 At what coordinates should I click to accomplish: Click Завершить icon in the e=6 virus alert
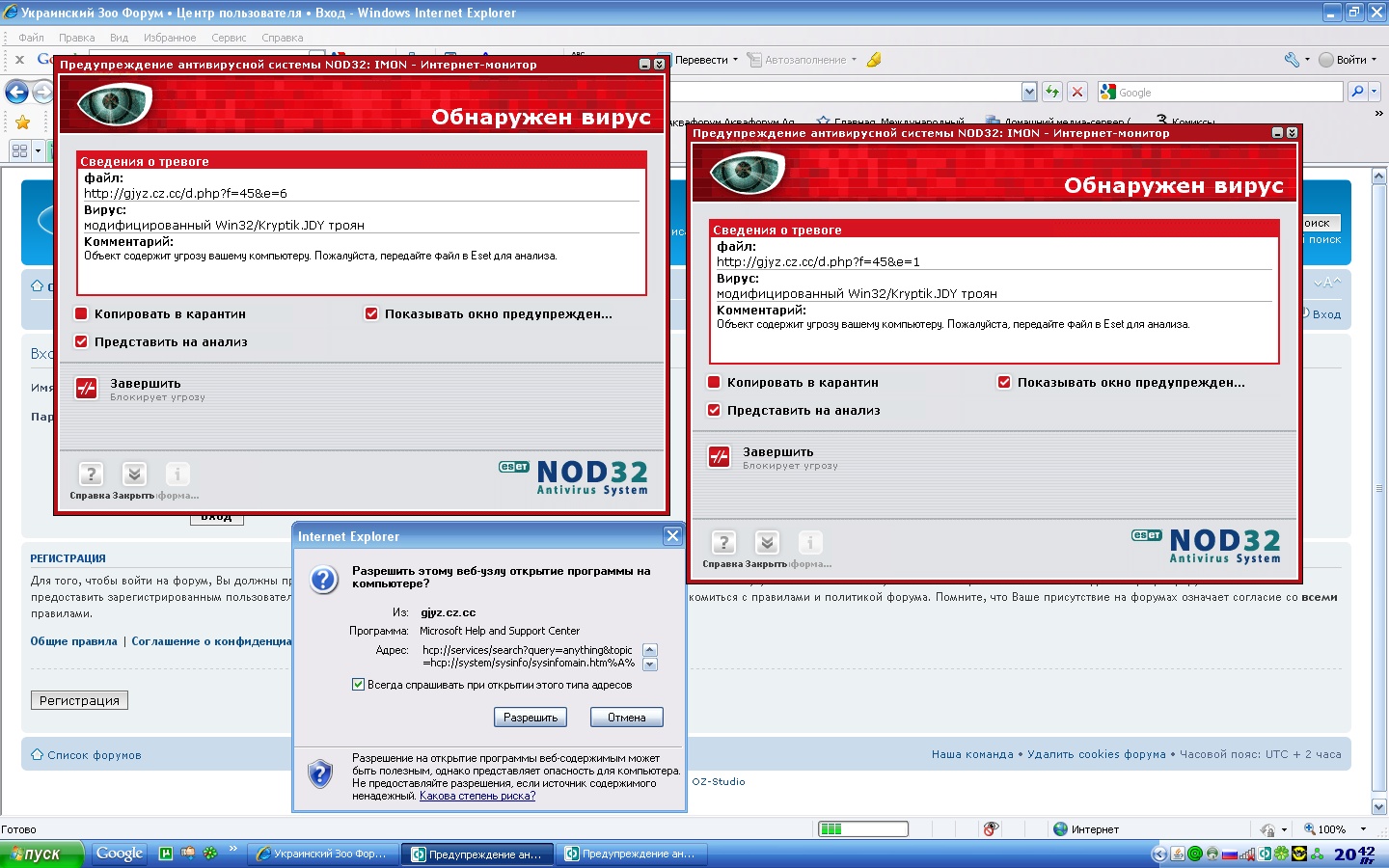tap(87, 389)
